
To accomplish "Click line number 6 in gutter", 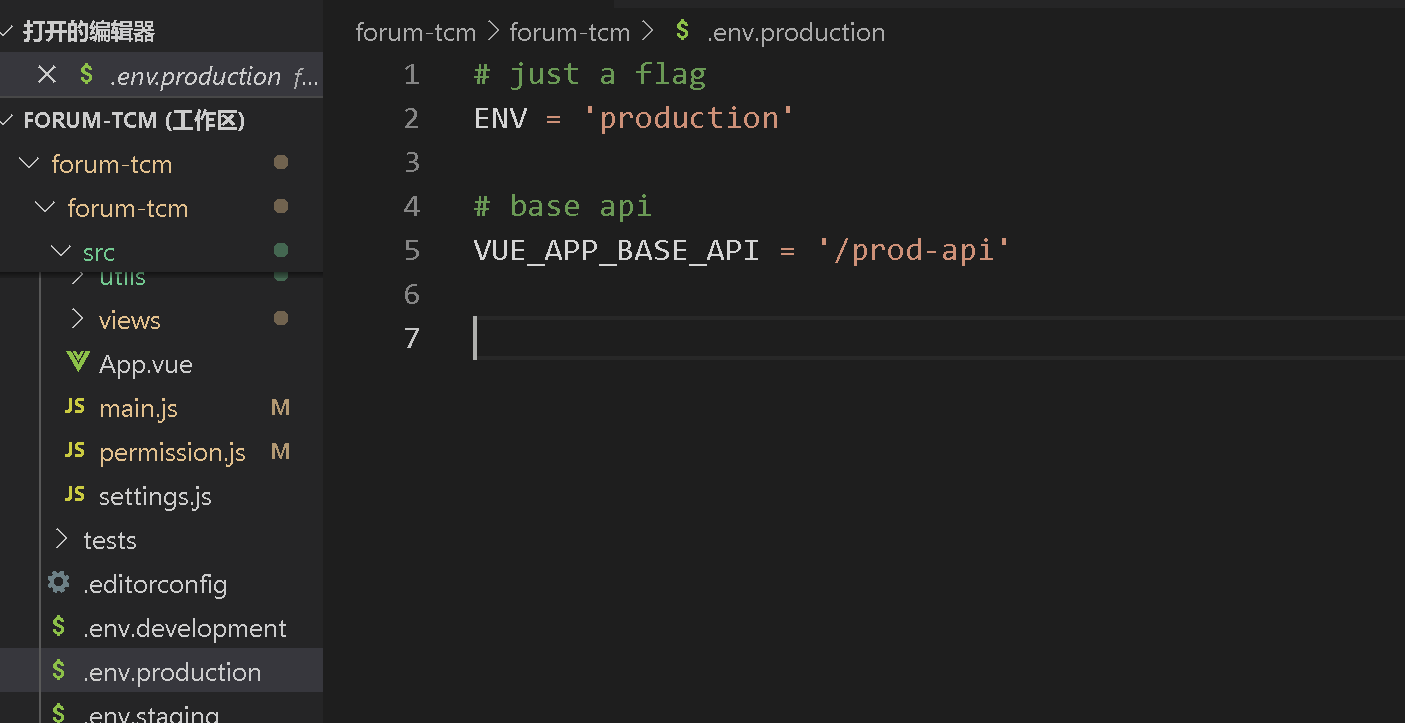I will (x=412, y=294).
